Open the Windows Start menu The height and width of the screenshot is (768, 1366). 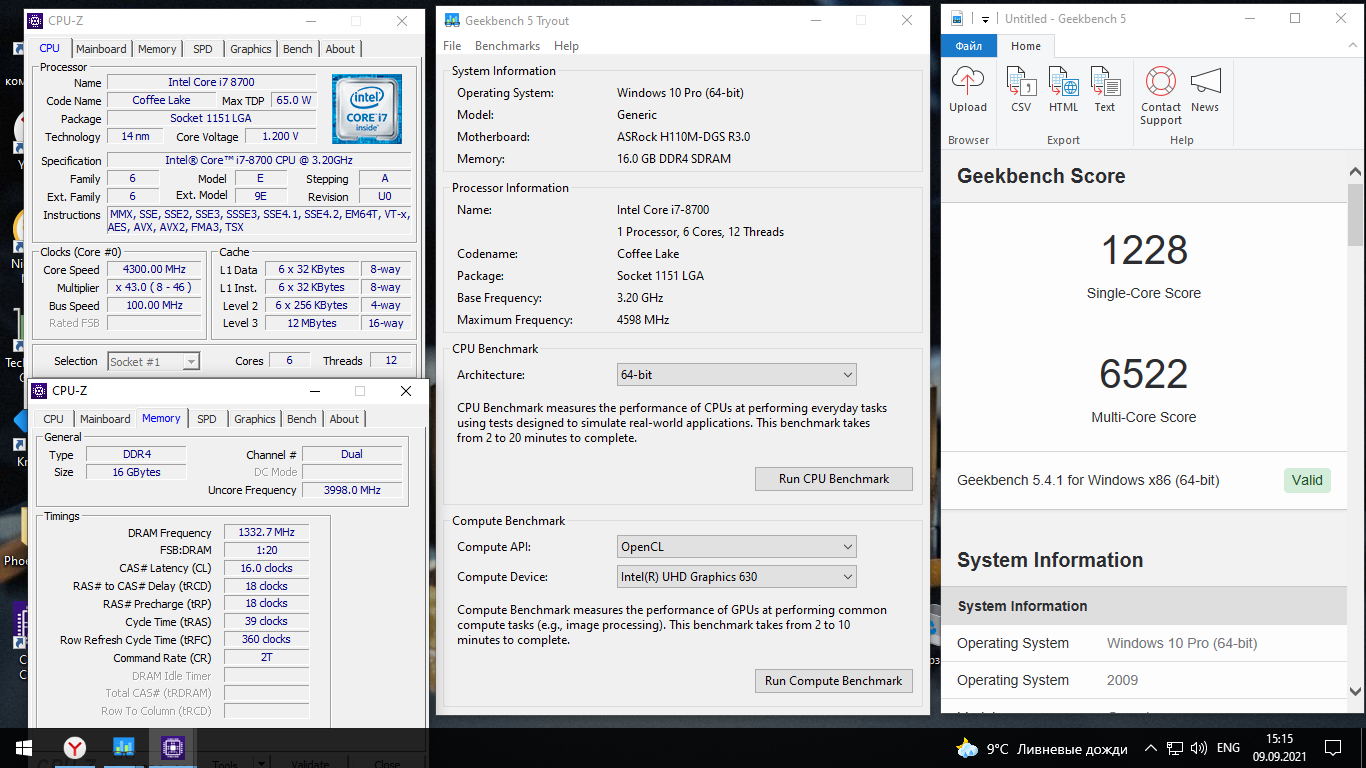[x=23, y=746]
